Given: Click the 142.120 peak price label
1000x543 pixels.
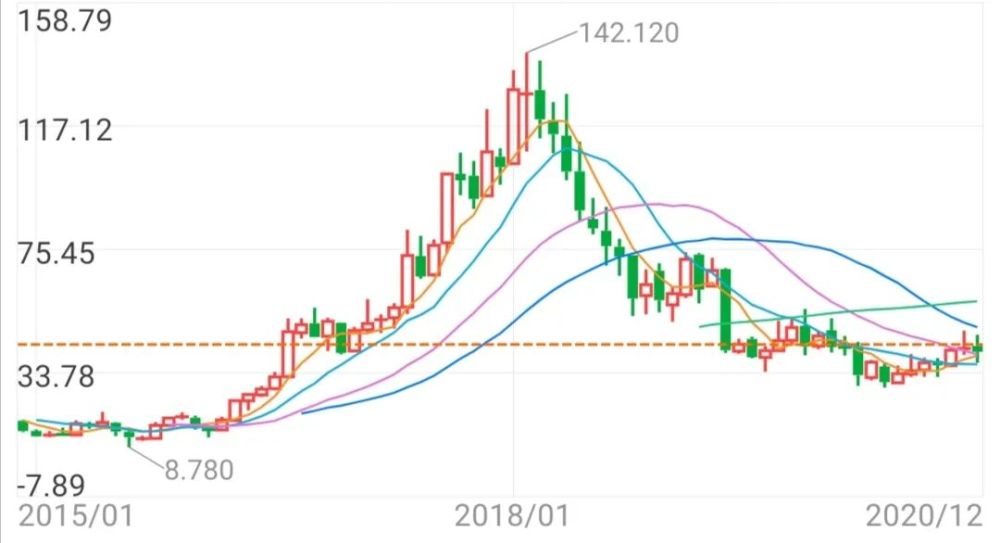Looking at the screenshot, I should 628,33.
